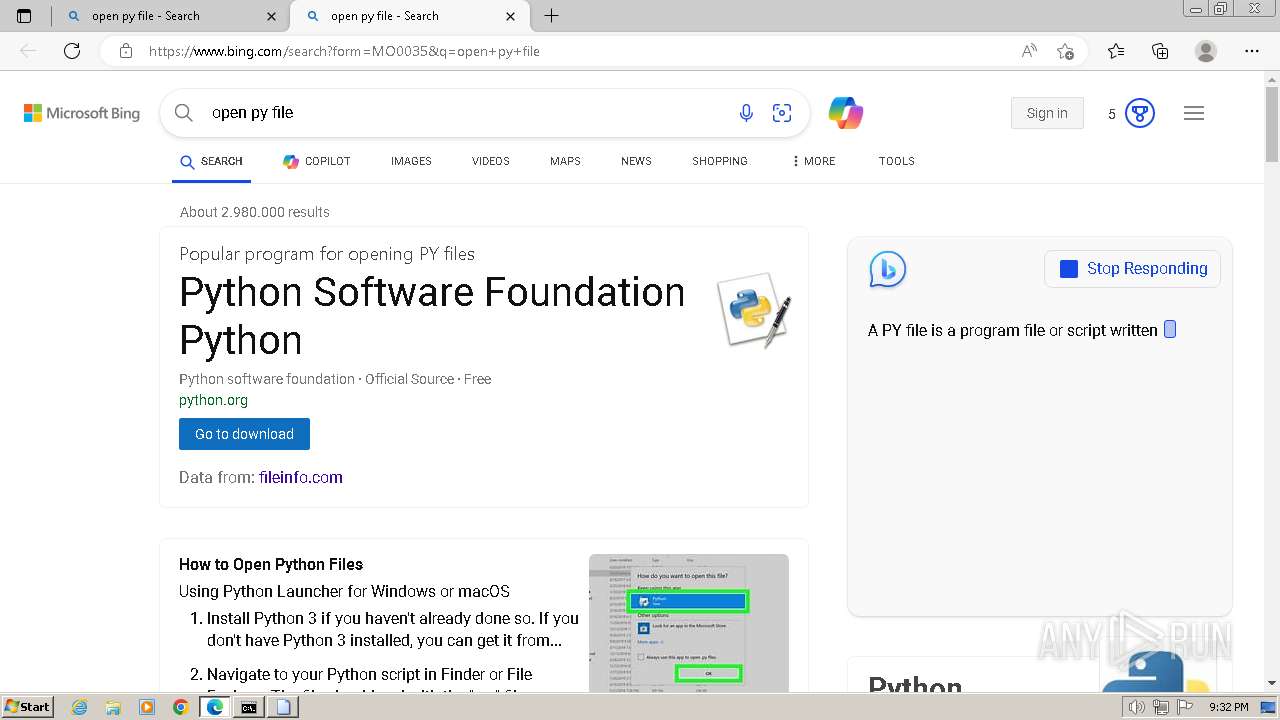Click Stop Responding button
The height and width of the screenshot is (720, 1280).
(x=1132, y=269)
